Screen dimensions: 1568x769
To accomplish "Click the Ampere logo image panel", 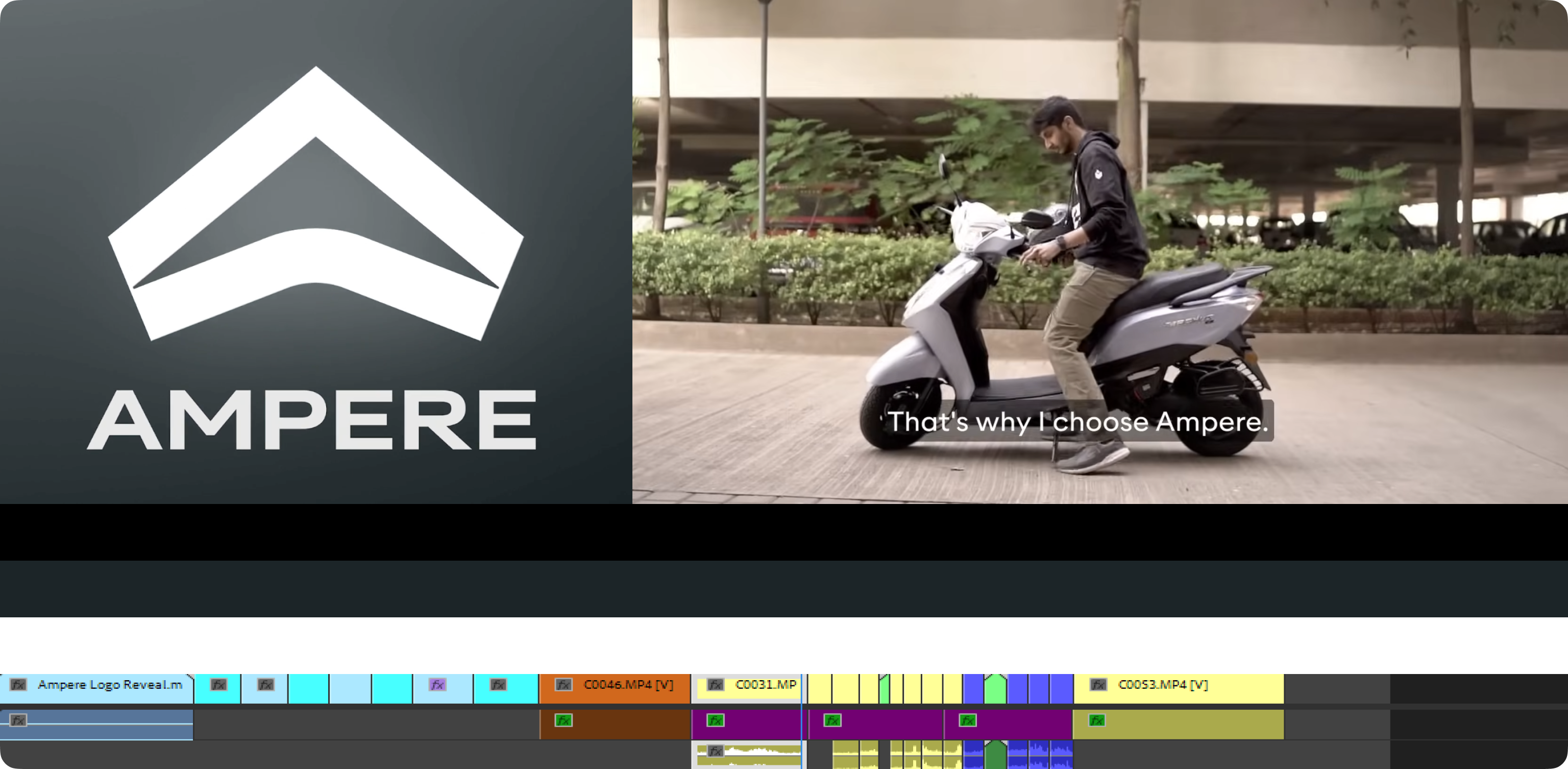I will pos(316,252).
